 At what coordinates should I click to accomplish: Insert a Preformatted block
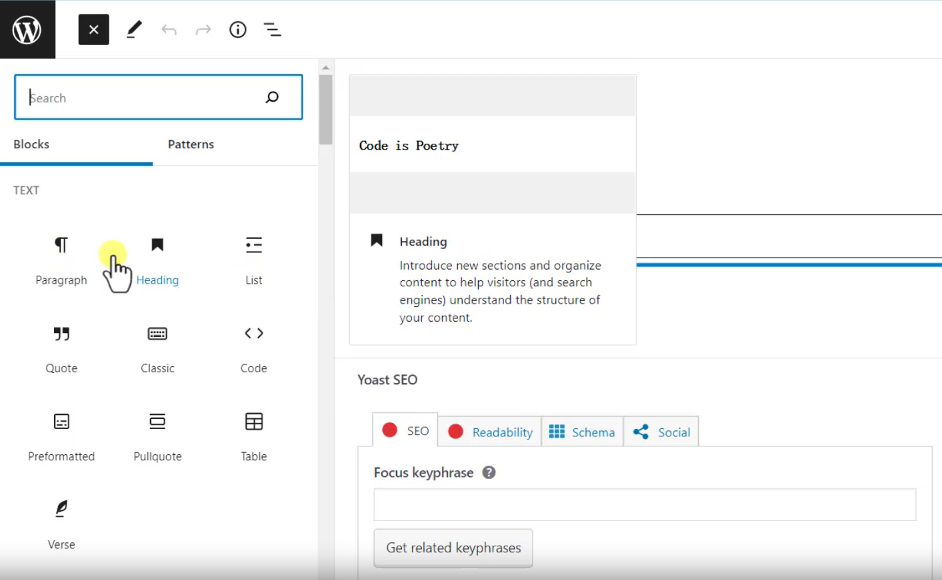tap(61, 435)
